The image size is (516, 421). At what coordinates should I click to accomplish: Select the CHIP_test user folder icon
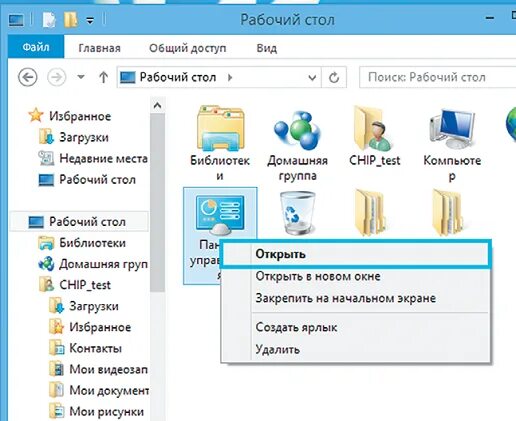point(374,128)
